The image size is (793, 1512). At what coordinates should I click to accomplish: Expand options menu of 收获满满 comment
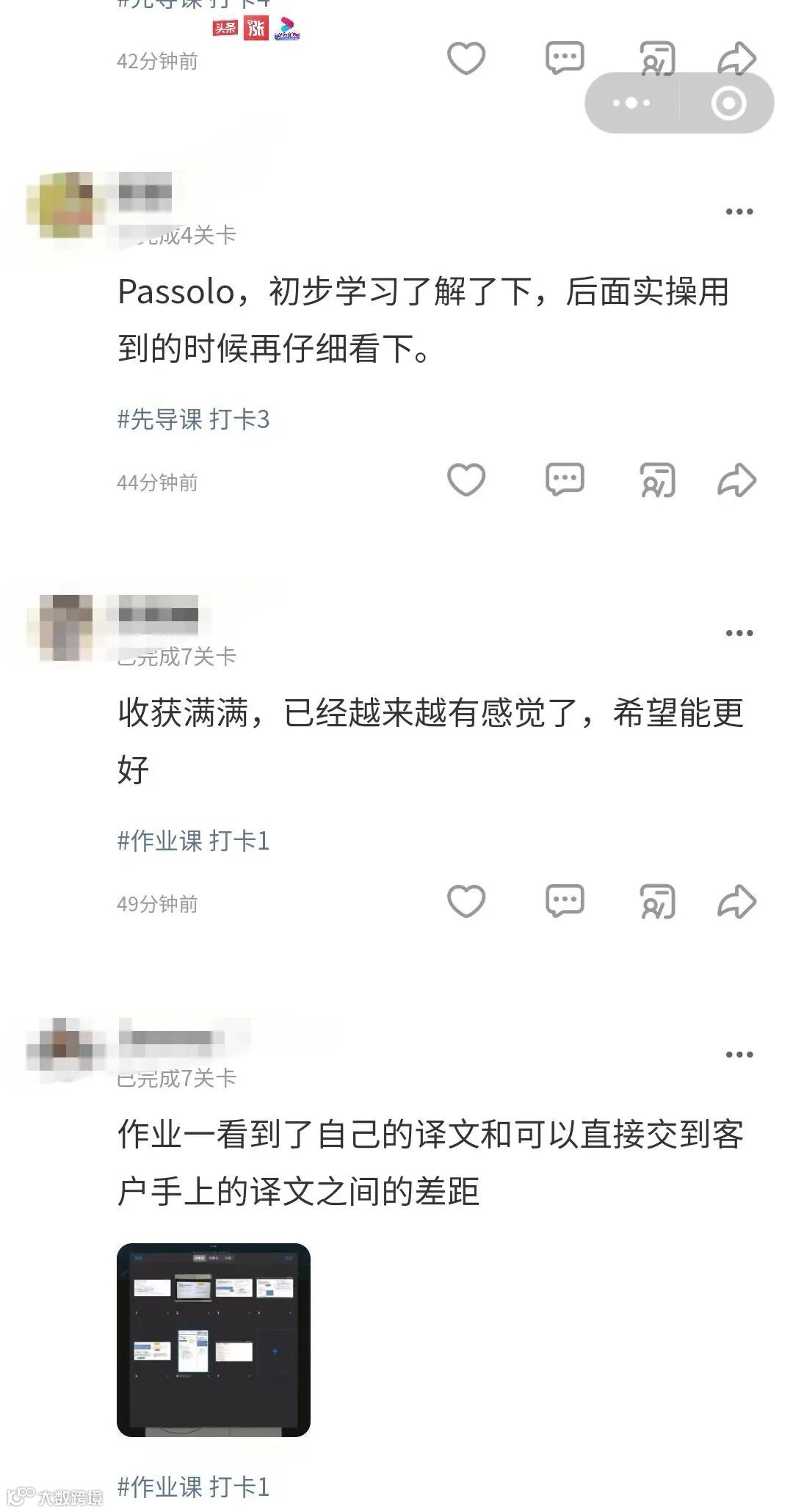tap(739, 633)
